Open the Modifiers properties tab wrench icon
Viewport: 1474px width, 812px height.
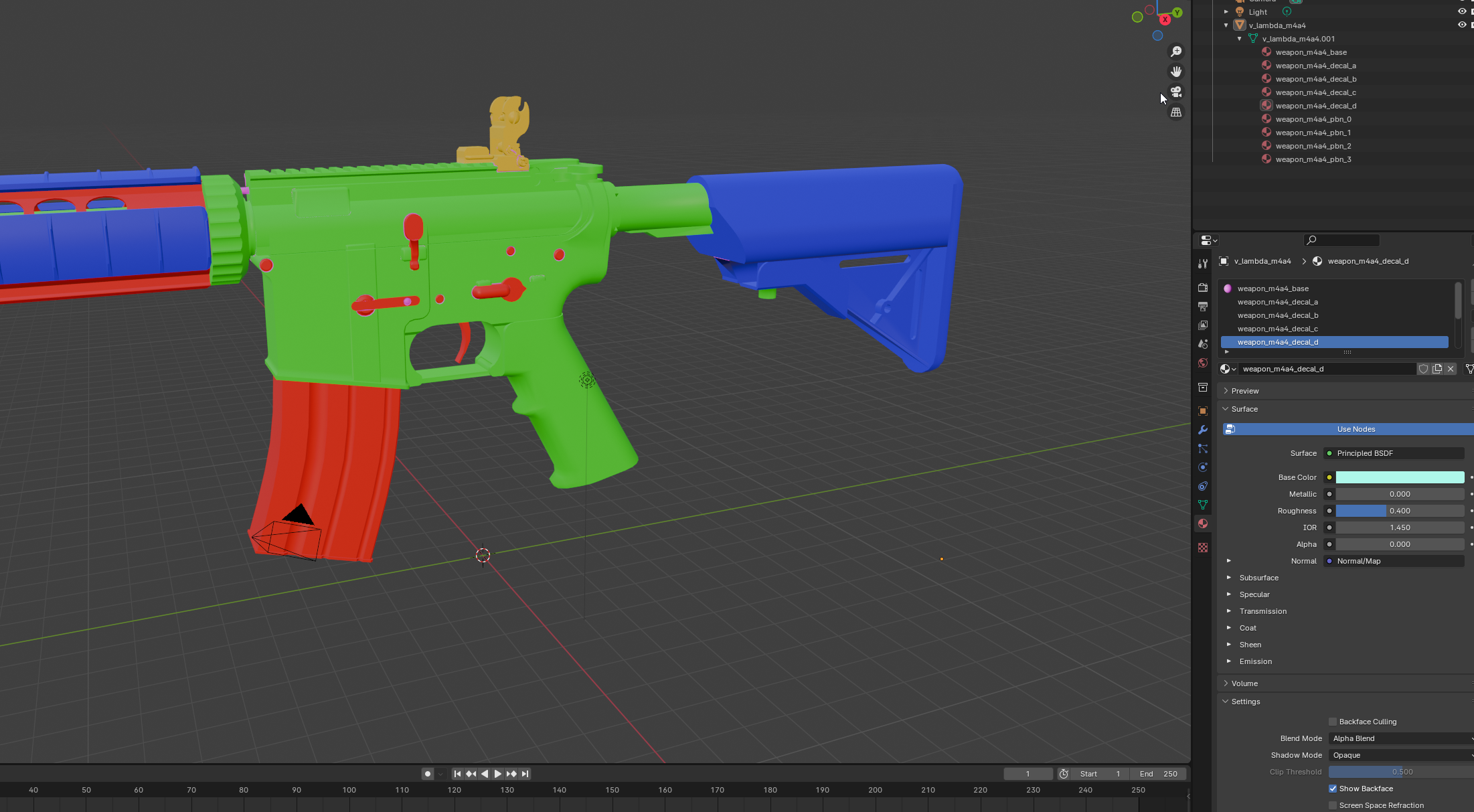[1203, 430]
